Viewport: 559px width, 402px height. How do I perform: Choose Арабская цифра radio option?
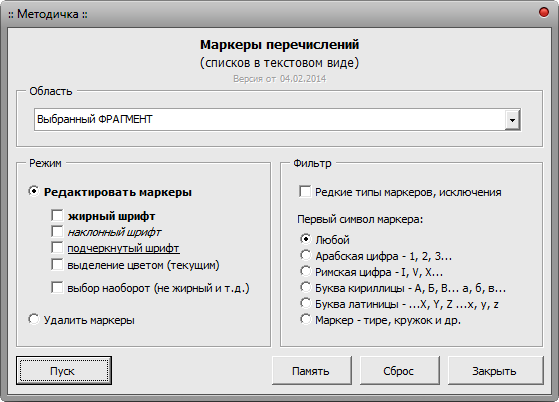[x=305, y=255]
